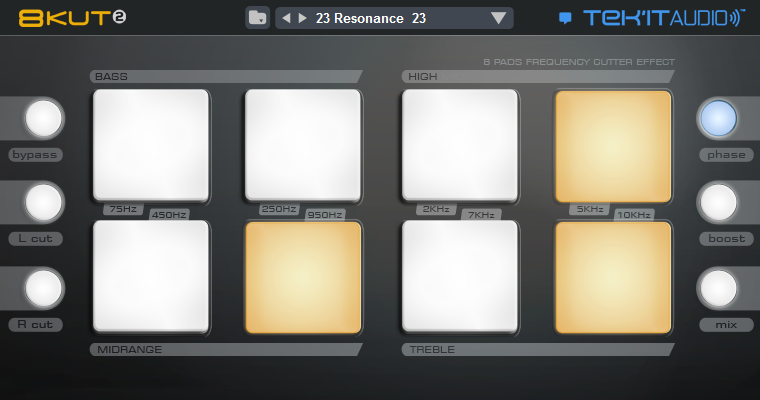Trigger the 7KHz treble pad
The width and height of the screenshot is (760, 400).
(x=460, y=277)
